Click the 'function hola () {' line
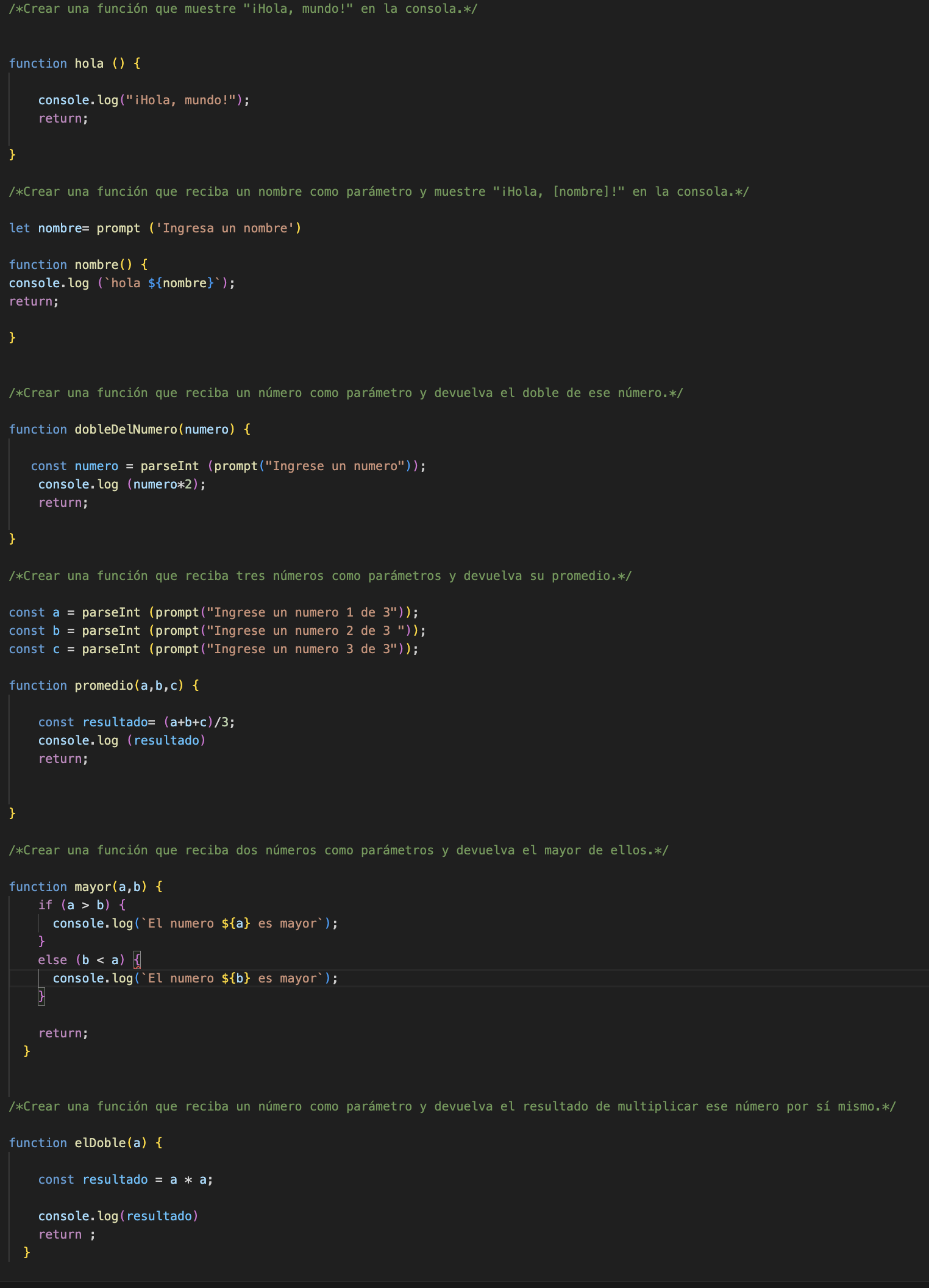The height and width of the screenshot is (1288, 929). tap(75, 63)
